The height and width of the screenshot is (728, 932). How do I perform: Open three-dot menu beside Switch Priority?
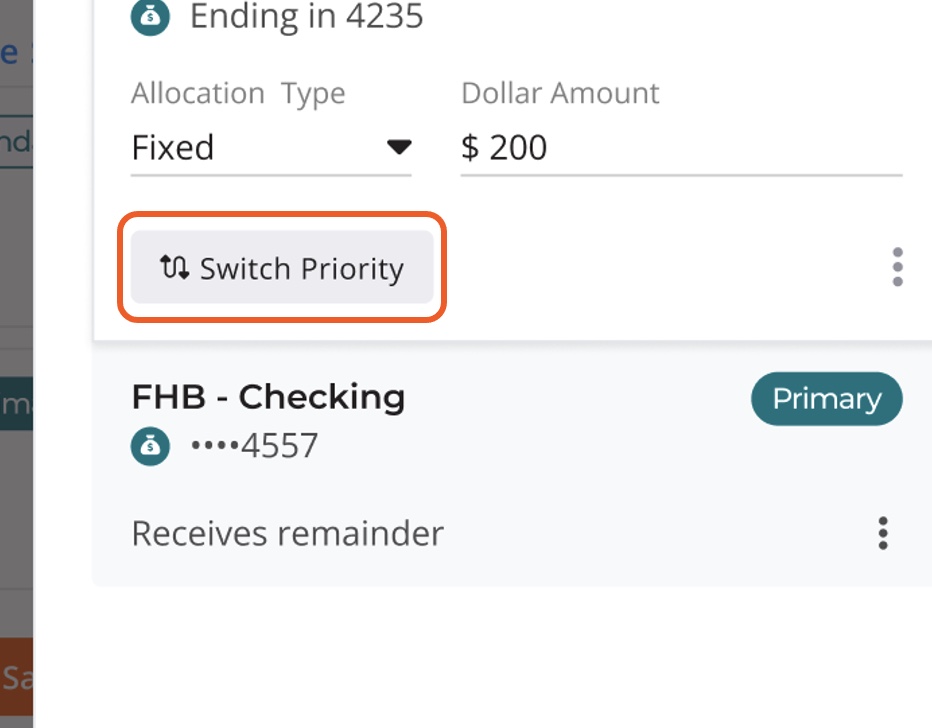point(898,267)
